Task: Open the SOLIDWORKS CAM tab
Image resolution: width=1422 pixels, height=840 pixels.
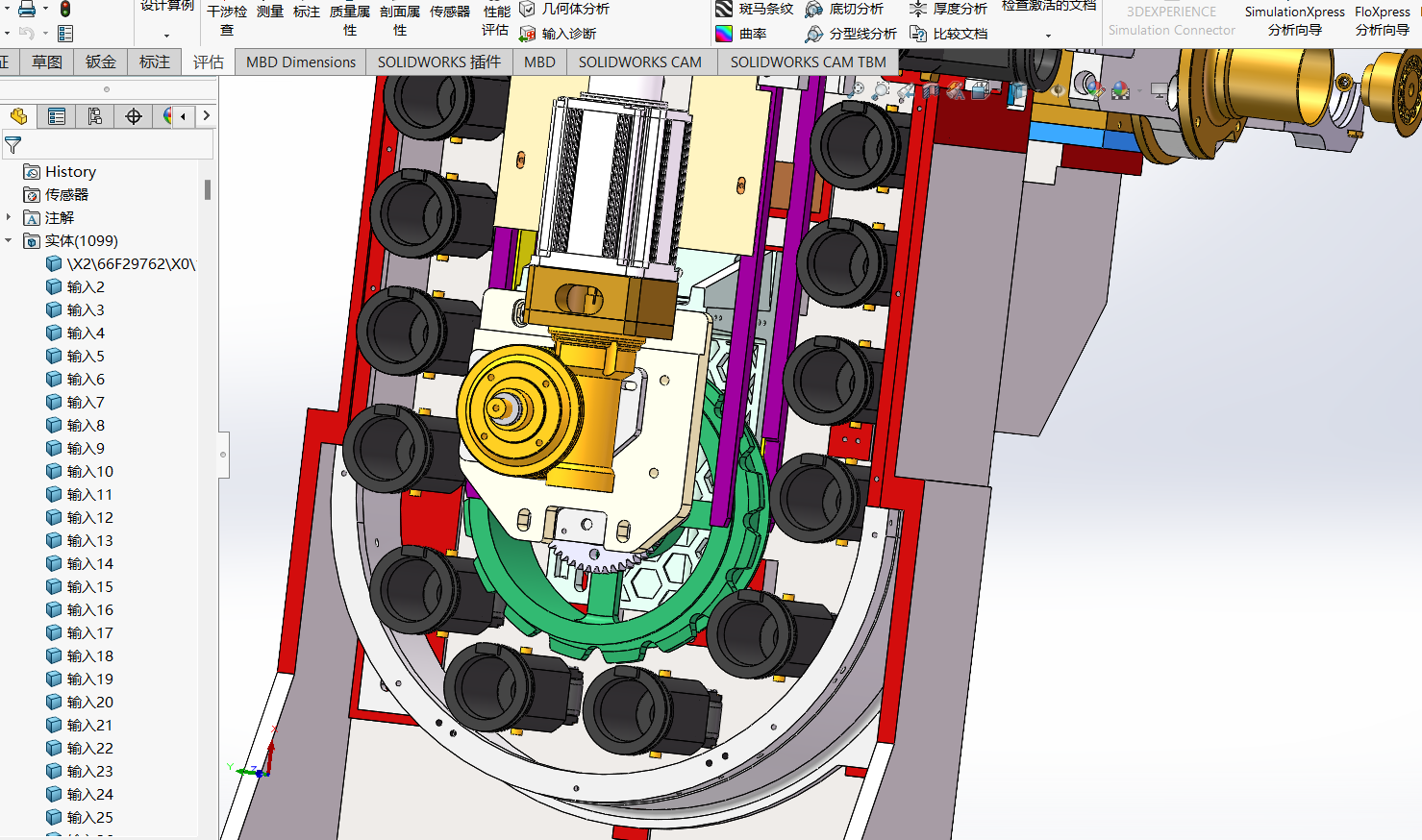Action: (x=640, y=62)
